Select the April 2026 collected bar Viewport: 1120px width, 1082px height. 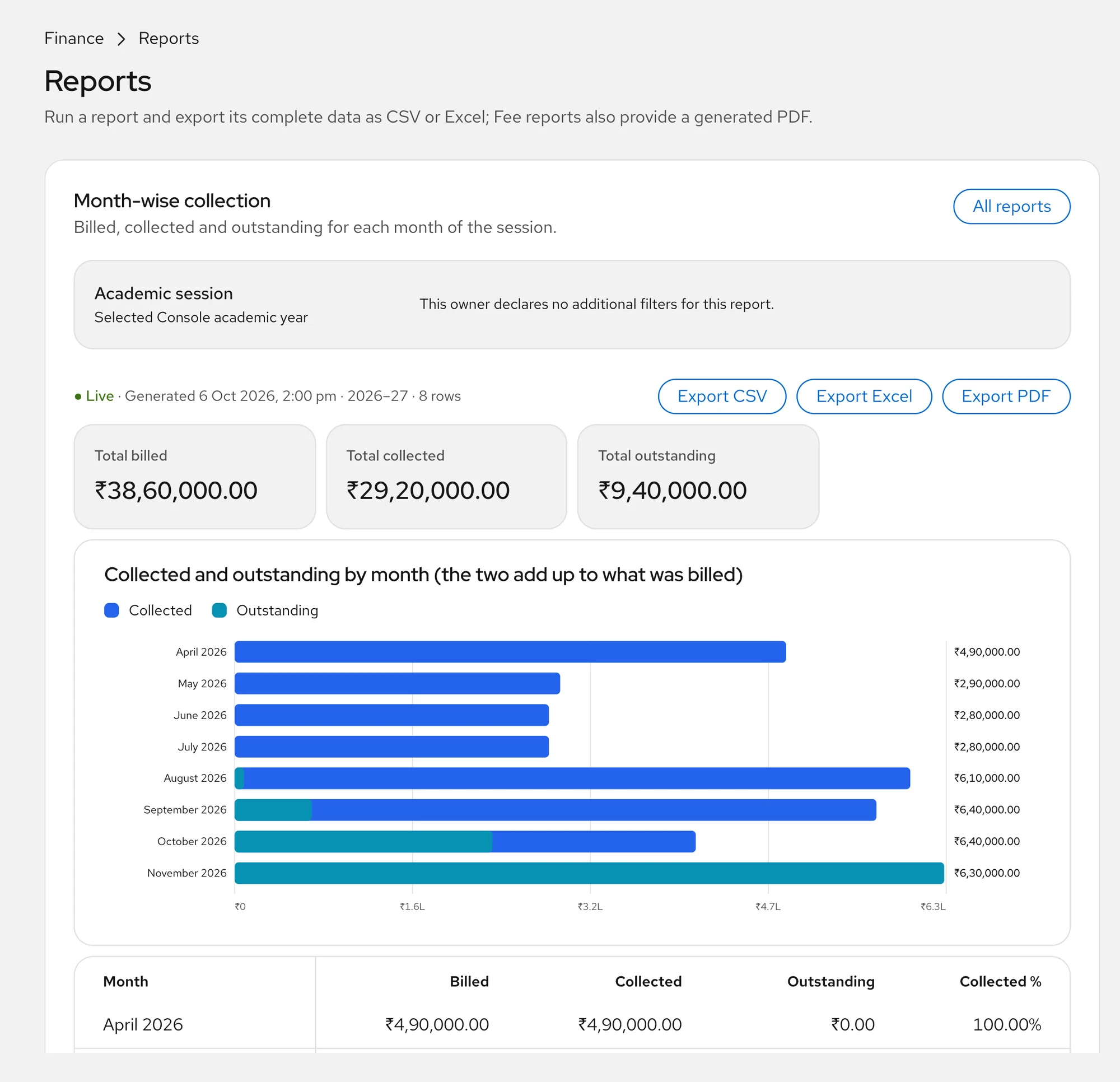510,651
